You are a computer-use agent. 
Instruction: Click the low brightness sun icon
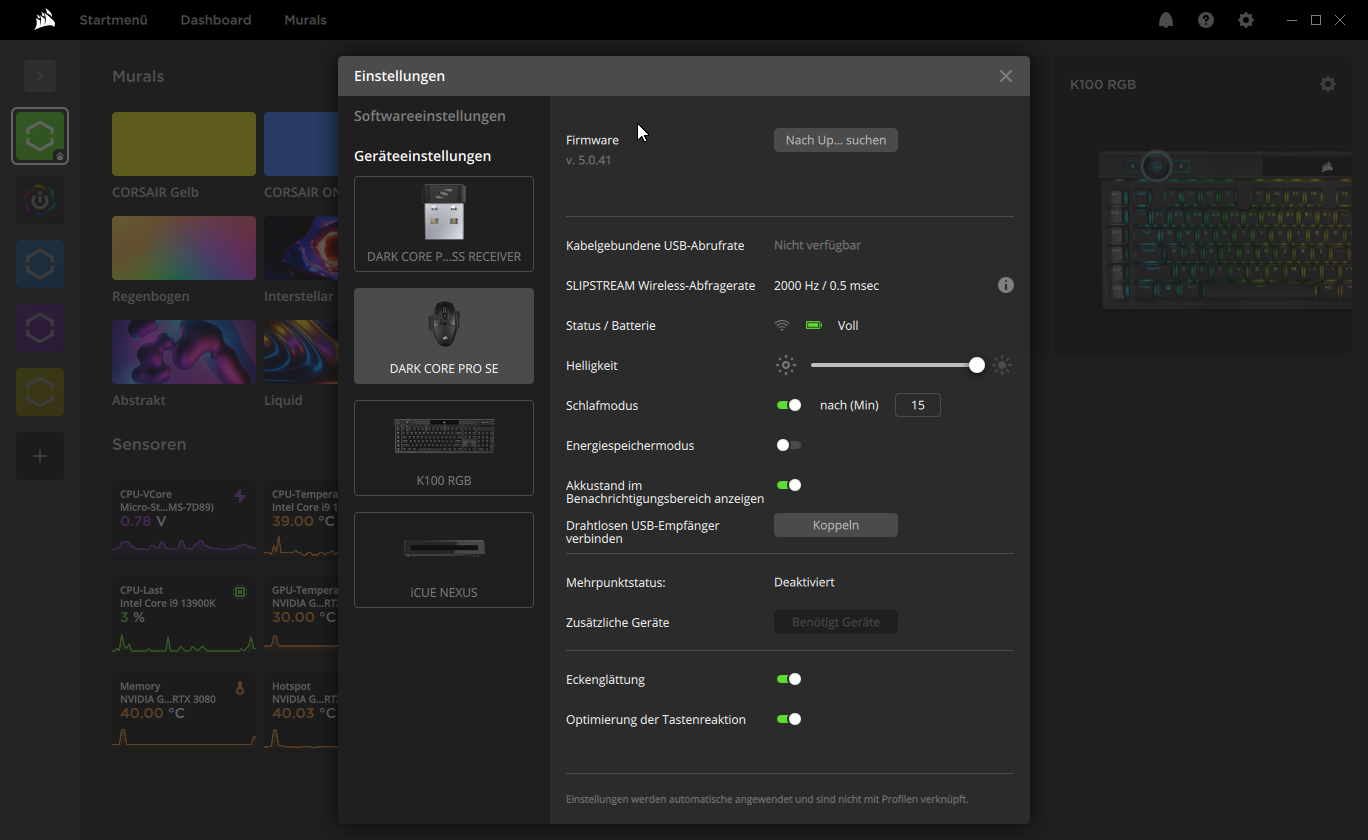[x=786, y=365]
